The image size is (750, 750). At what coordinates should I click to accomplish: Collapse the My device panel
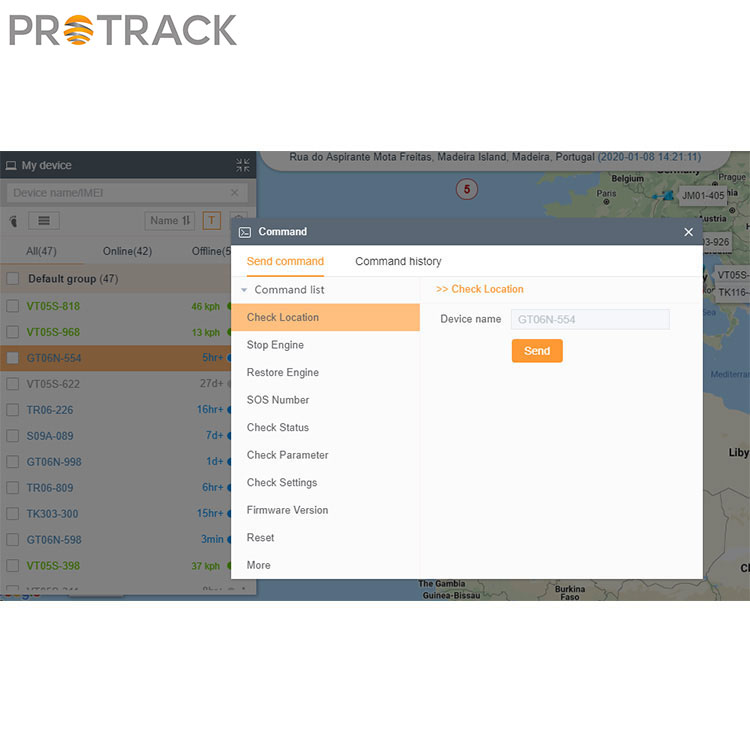pos(243,165)
